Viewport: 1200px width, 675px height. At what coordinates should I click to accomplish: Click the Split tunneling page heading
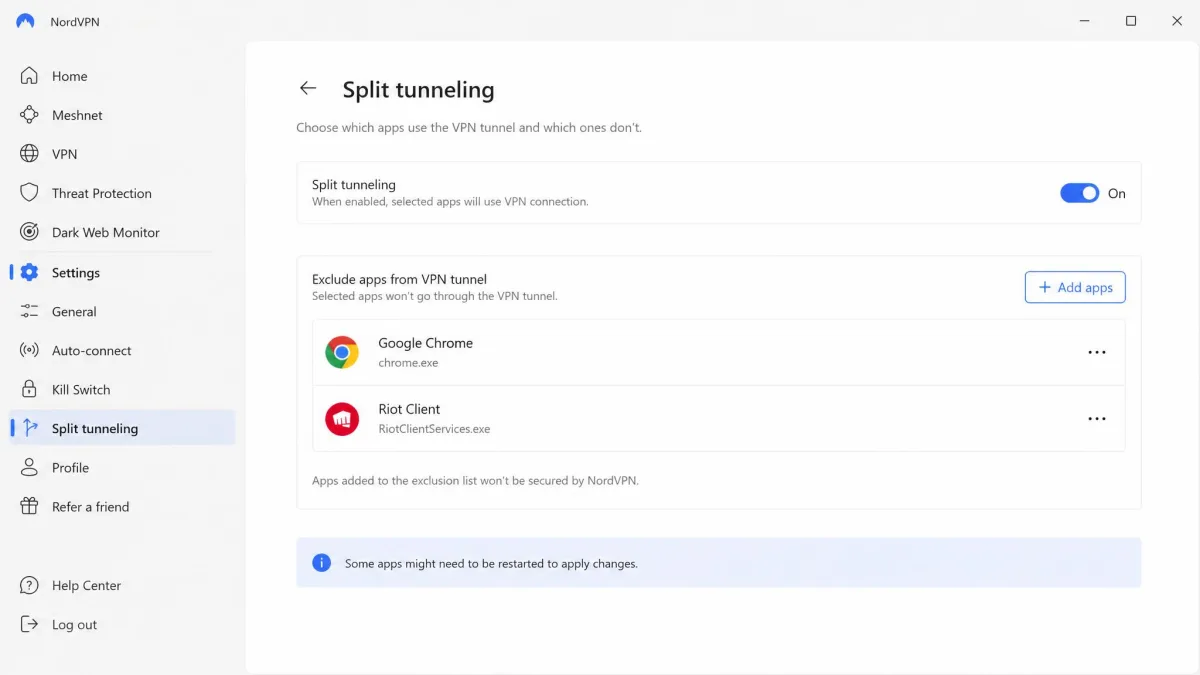(418, 89)
